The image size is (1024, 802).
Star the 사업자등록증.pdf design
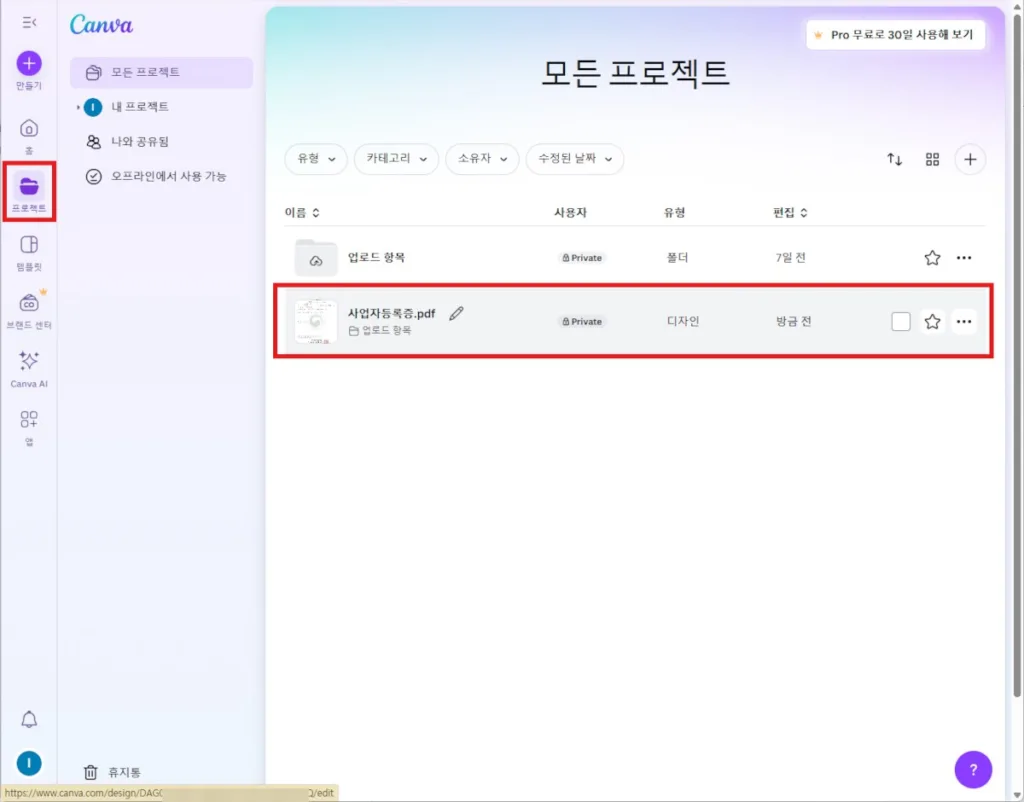point(932,322)
